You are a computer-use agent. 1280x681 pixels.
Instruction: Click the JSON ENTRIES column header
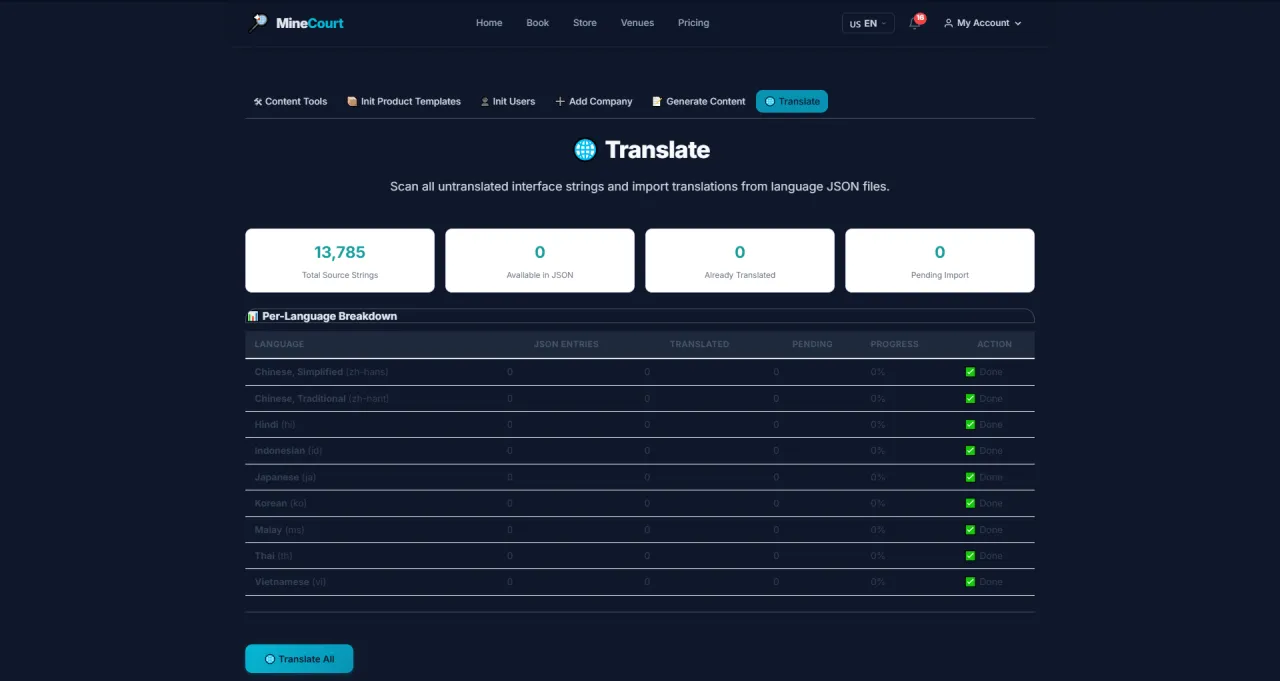(x=566, y=344)
